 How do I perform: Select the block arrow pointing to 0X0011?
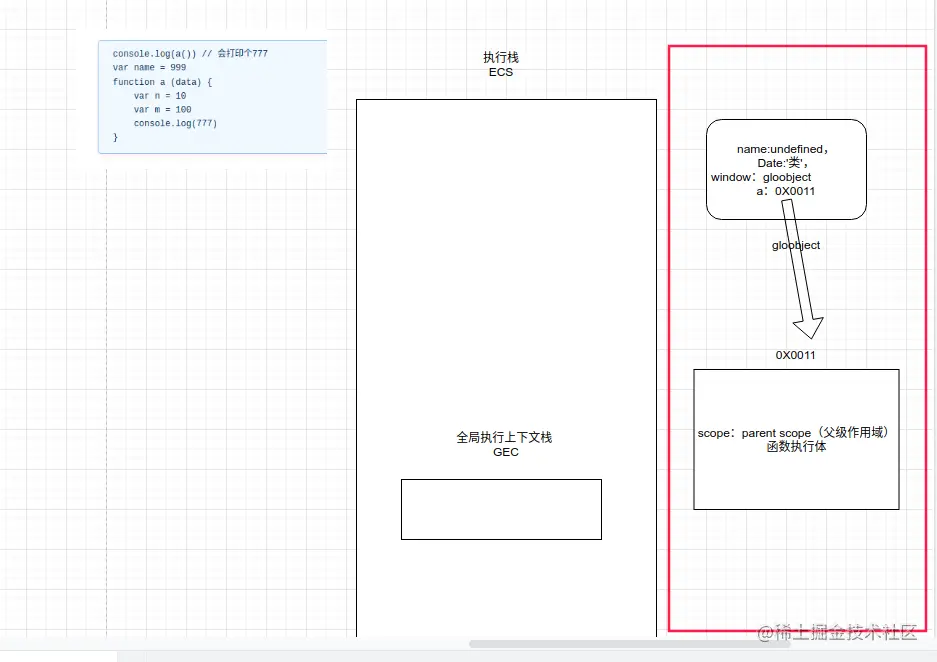pos(803,269)
